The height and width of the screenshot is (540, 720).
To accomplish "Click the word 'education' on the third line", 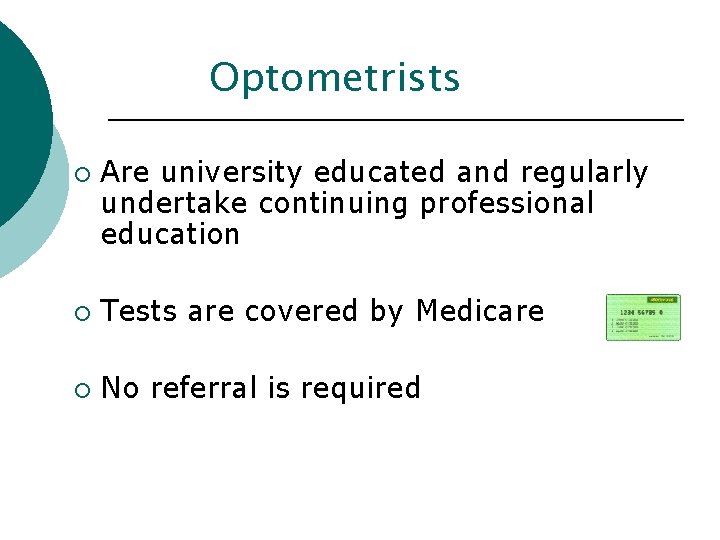I will (x=170, y=235).
